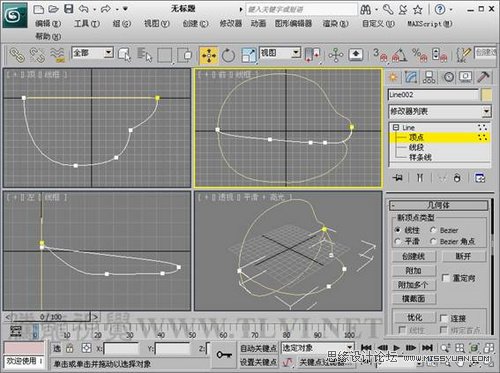Open the 全部 selection filter dropdown
This screenshot has height=373, width=500.
click(x=108, y=53)
